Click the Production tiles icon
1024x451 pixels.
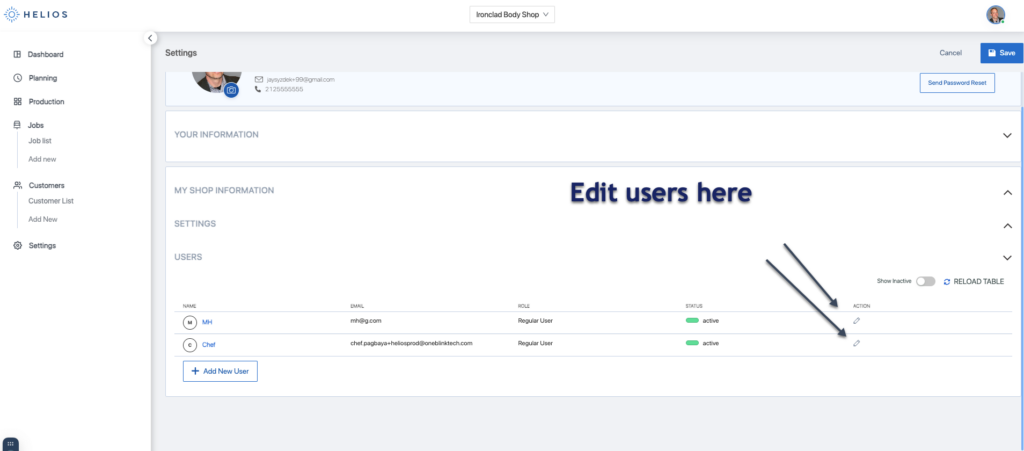[18, 101]
